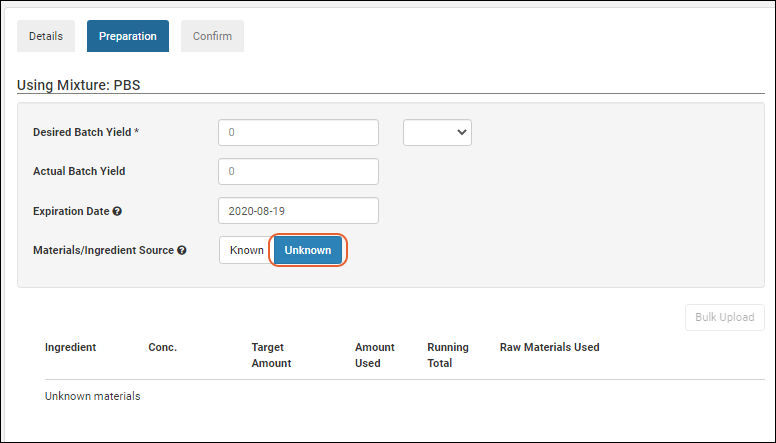This screenshot has height=443, width=776.
Task: Click the Expiration Date field
Action: 298,211
